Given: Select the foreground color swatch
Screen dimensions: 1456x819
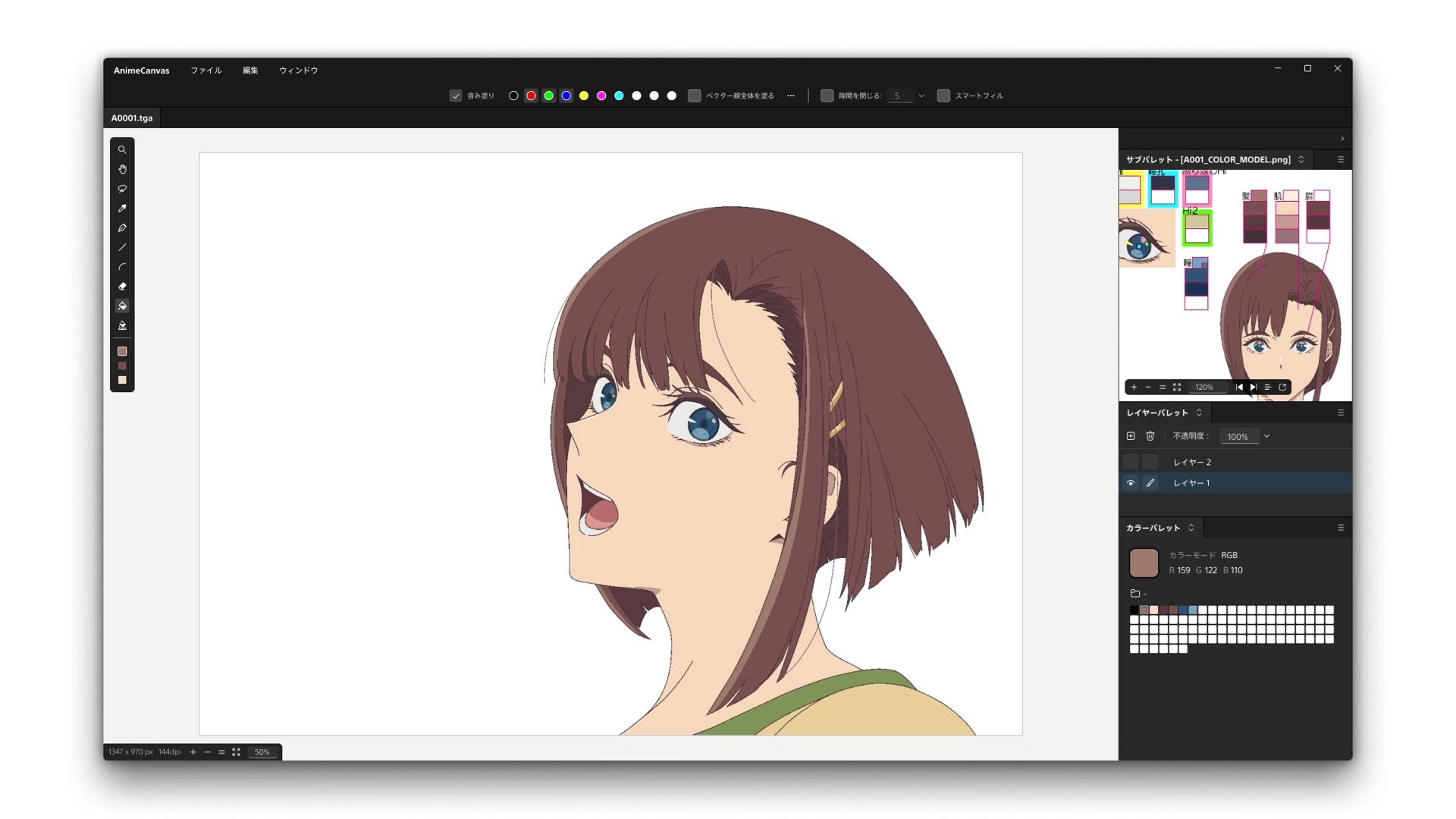Looking at the screenshot, I should pos(122,352).
